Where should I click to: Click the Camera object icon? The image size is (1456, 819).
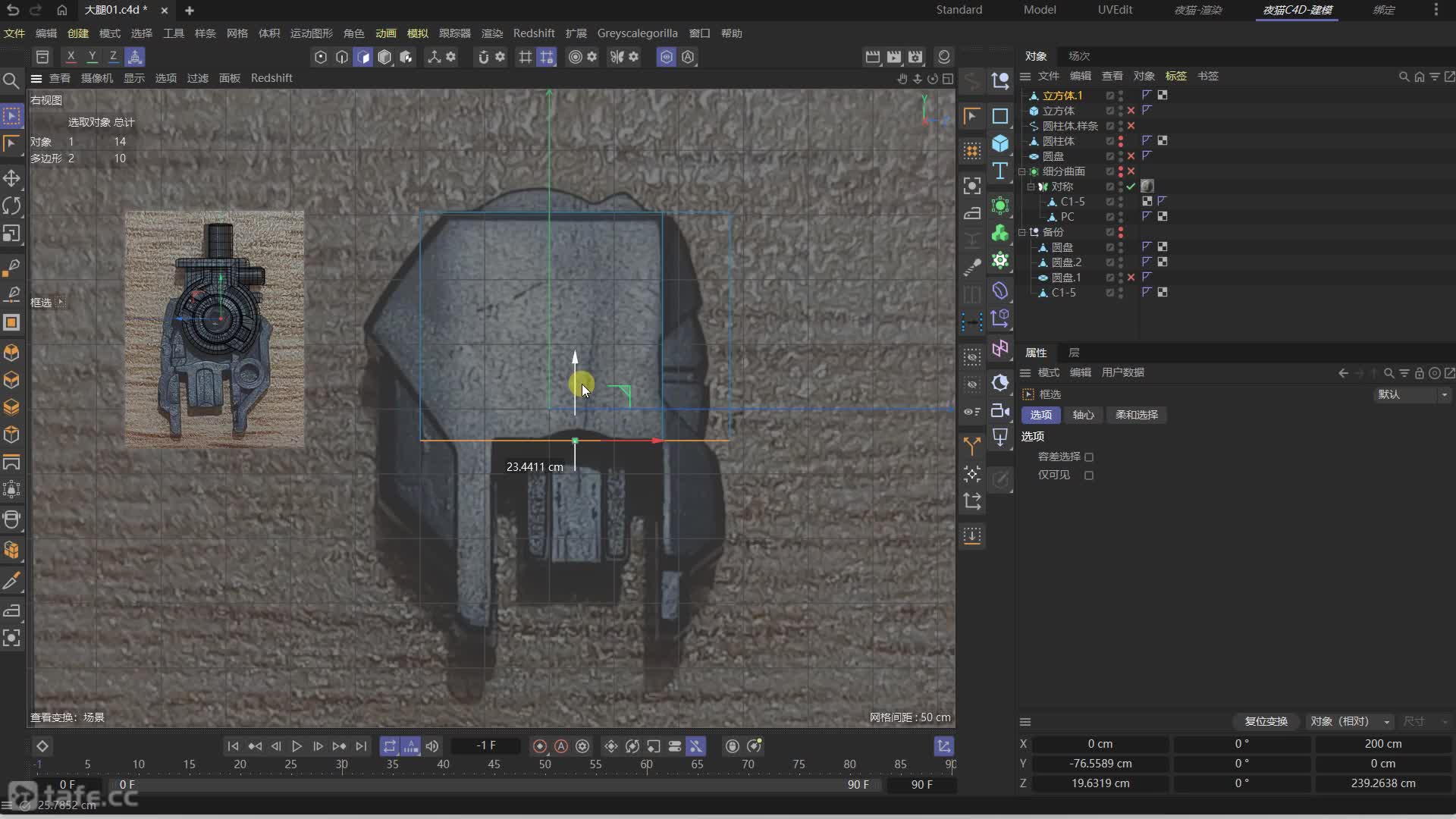1000,410
